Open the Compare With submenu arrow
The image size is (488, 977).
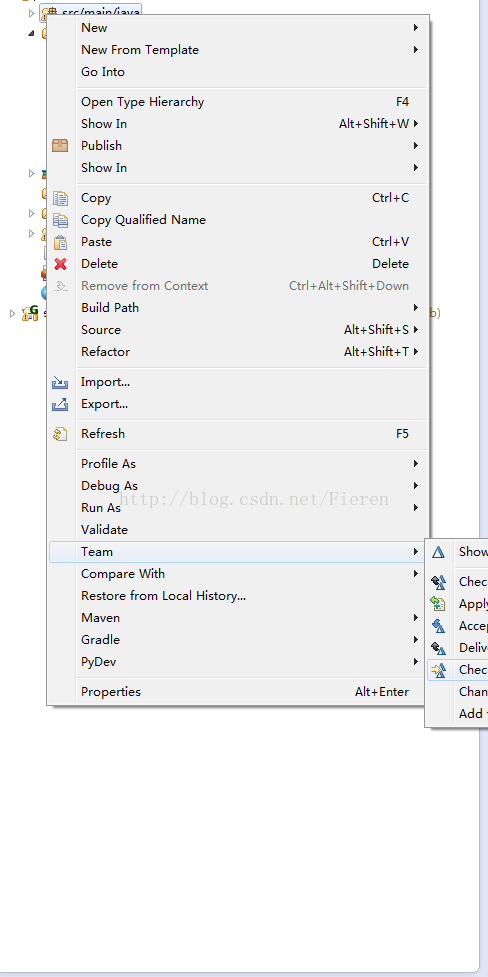416,573
